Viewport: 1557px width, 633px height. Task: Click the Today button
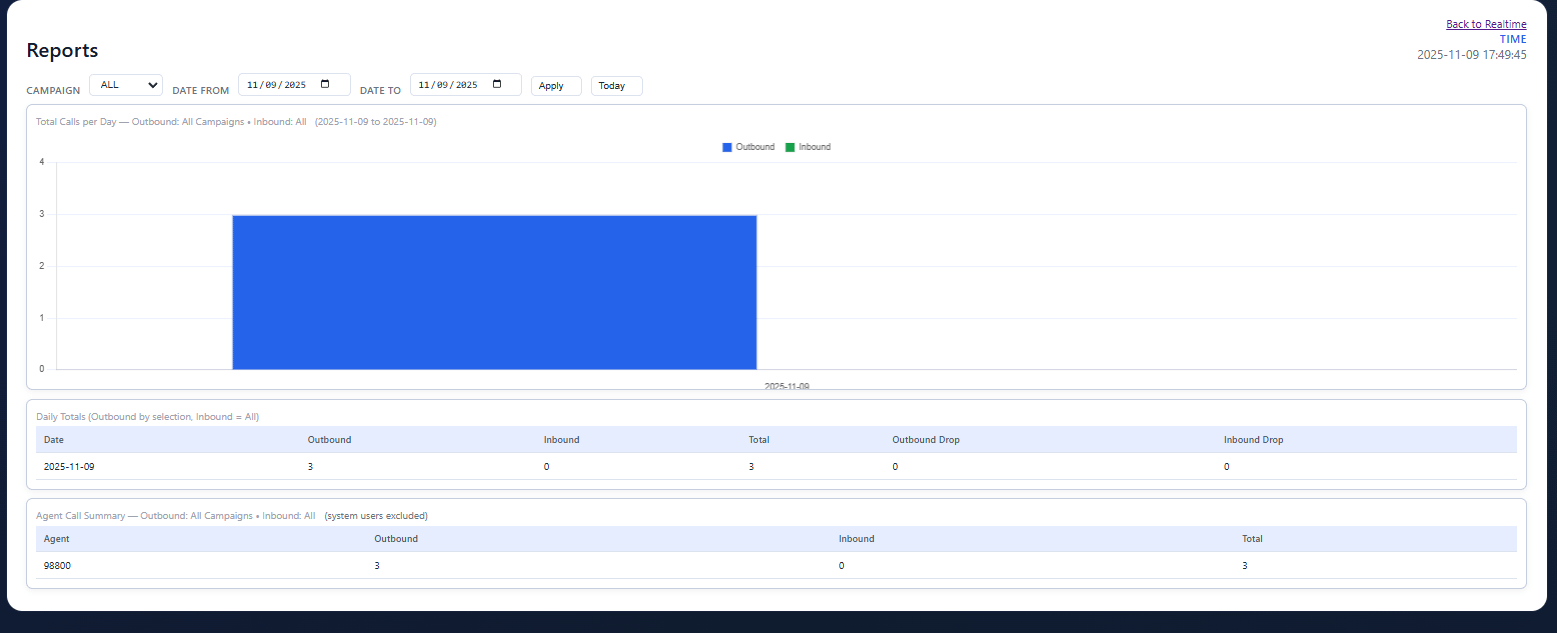615,85
